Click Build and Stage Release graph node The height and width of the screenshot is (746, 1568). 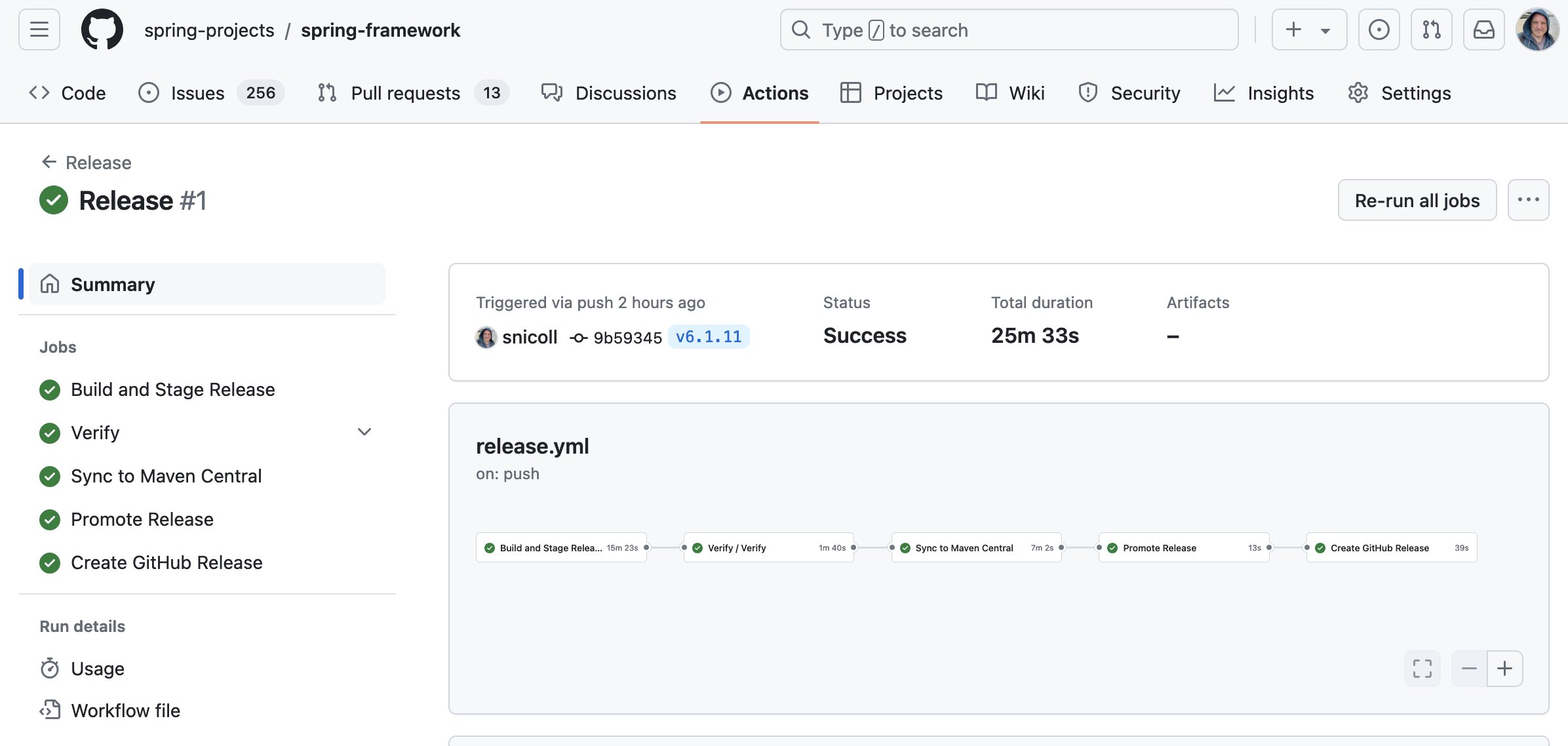(561, 547)
